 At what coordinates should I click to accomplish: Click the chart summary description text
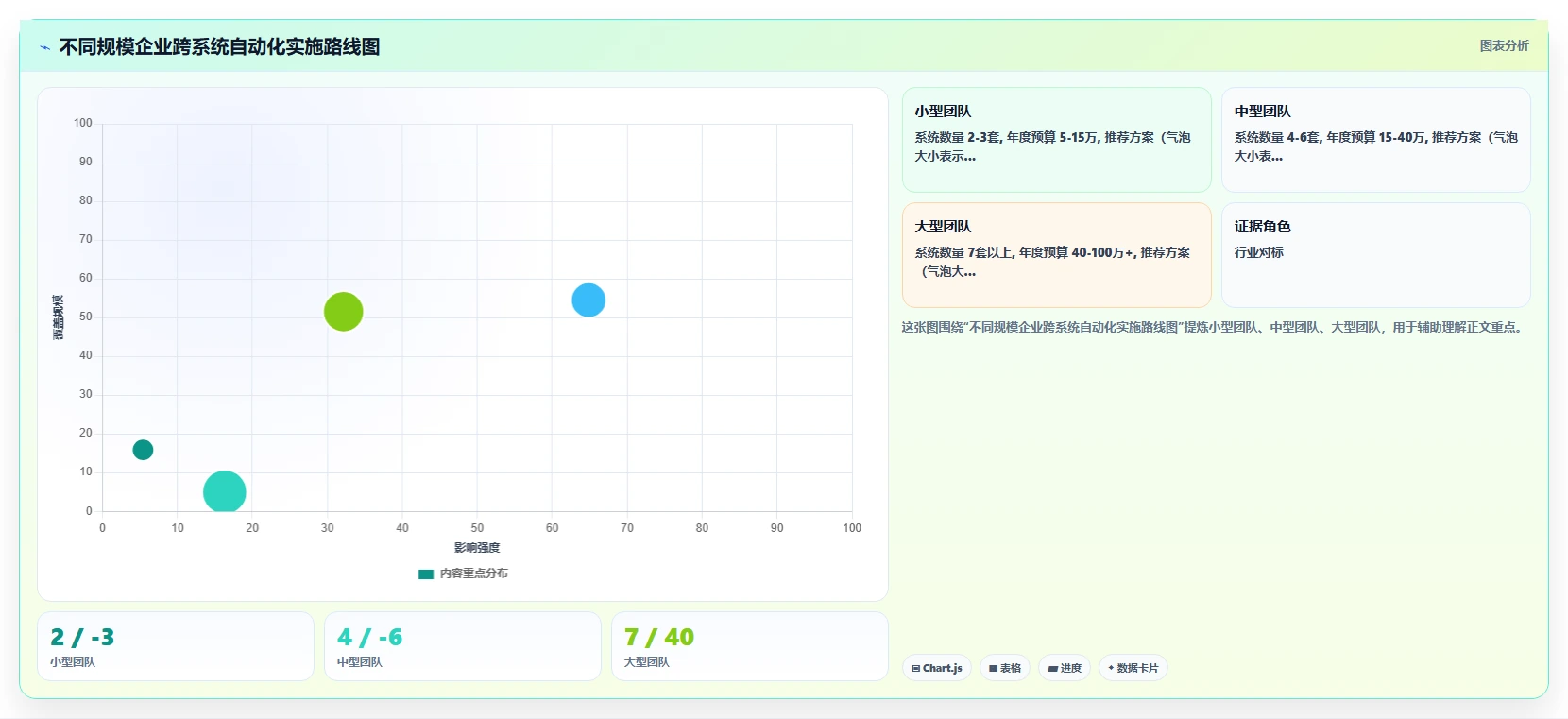pos(1214,328)
